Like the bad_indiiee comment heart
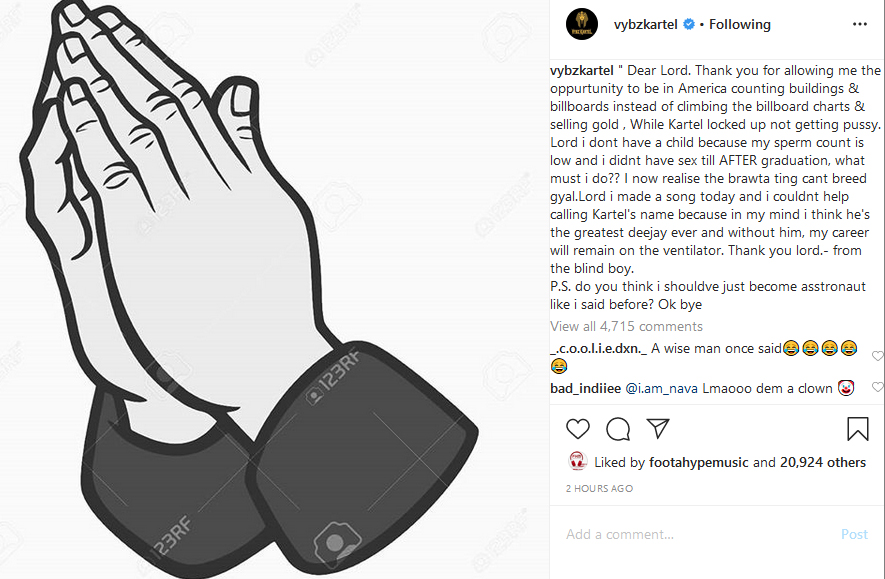Viewport: 885px width, 579px height. click(877, 387)
